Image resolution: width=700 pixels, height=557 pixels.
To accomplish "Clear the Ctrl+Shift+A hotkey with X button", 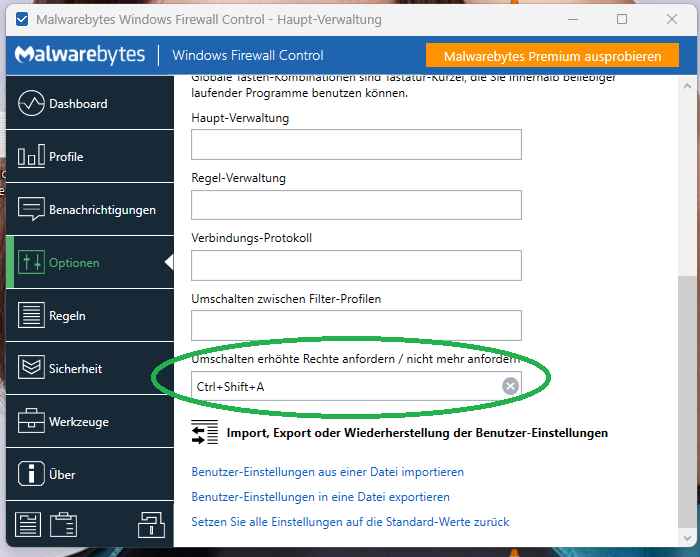I will pyautogui.click(x=510, y=386).
